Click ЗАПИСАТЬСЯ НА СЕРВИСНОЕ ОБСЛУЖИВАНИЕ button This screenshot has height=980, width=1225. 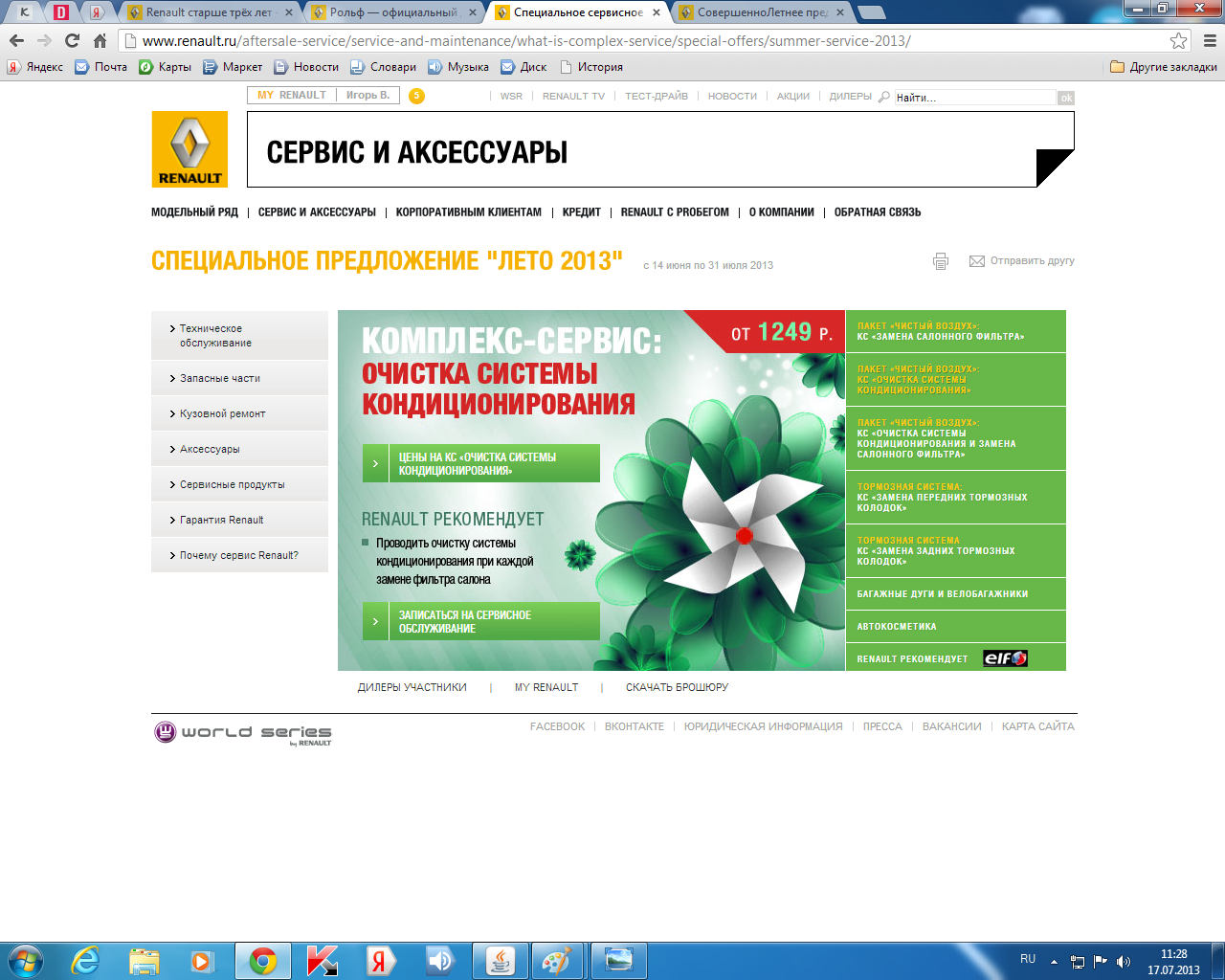pyautogui.click(x=481, y=621)
